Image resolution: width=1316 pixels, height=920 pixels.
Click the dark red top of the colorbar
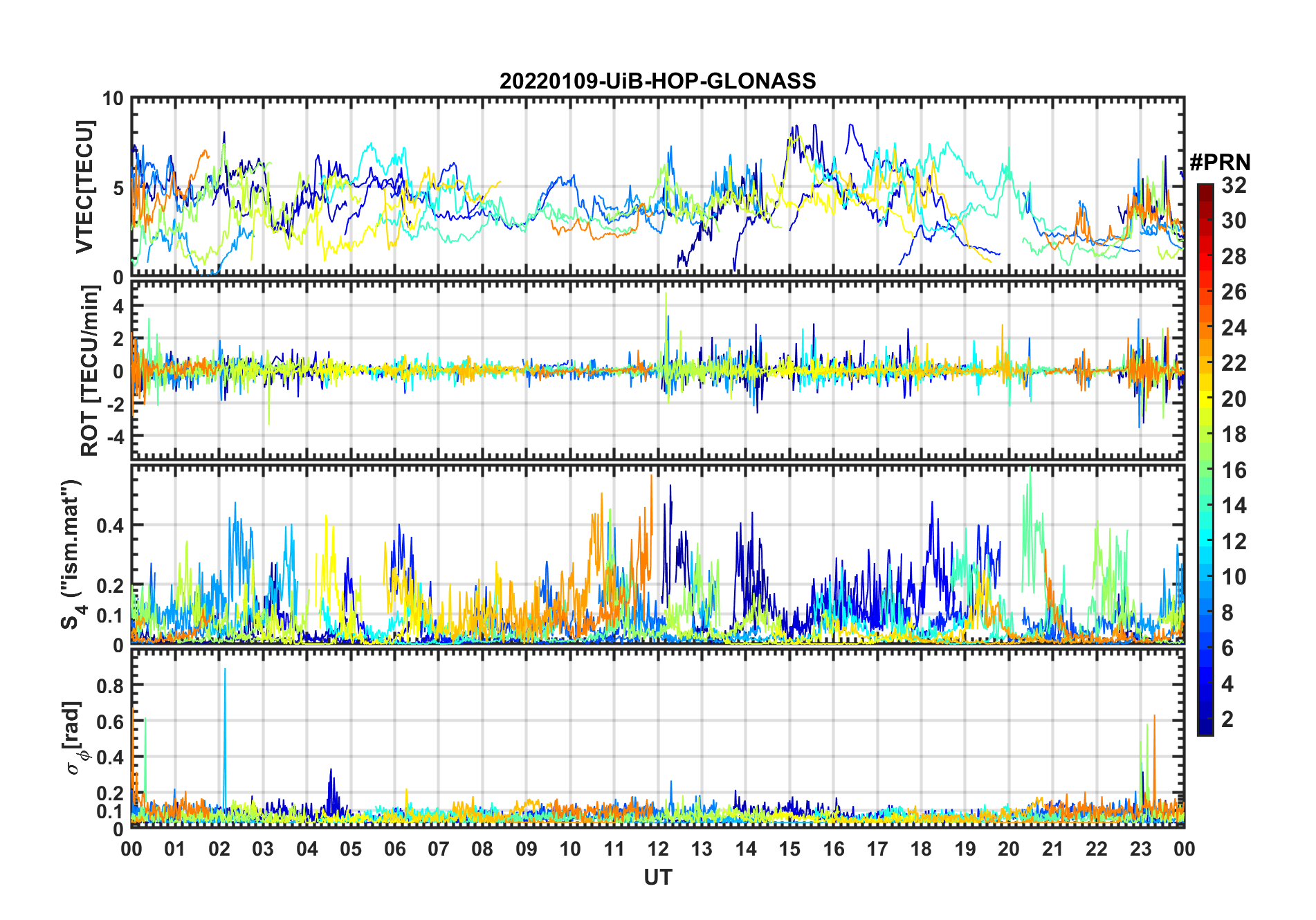coord(1205,189)
